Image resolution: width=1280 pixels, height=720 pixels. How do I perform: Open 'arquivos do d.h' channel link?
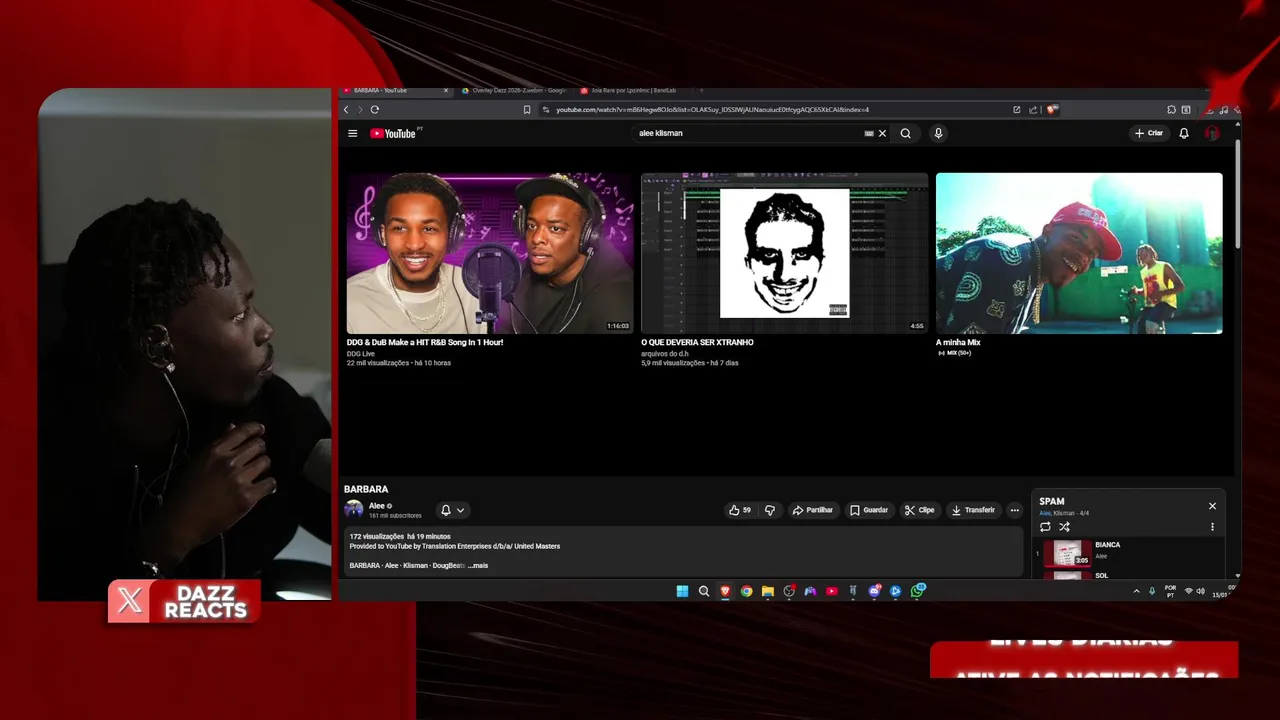665,353
